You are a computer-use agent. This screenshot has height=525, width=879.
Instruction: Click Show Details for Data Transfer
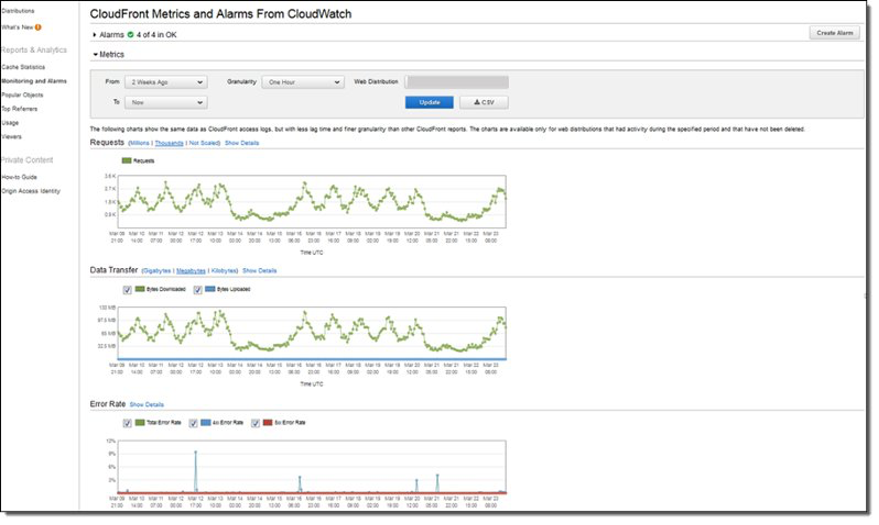(x=260, y=271)
